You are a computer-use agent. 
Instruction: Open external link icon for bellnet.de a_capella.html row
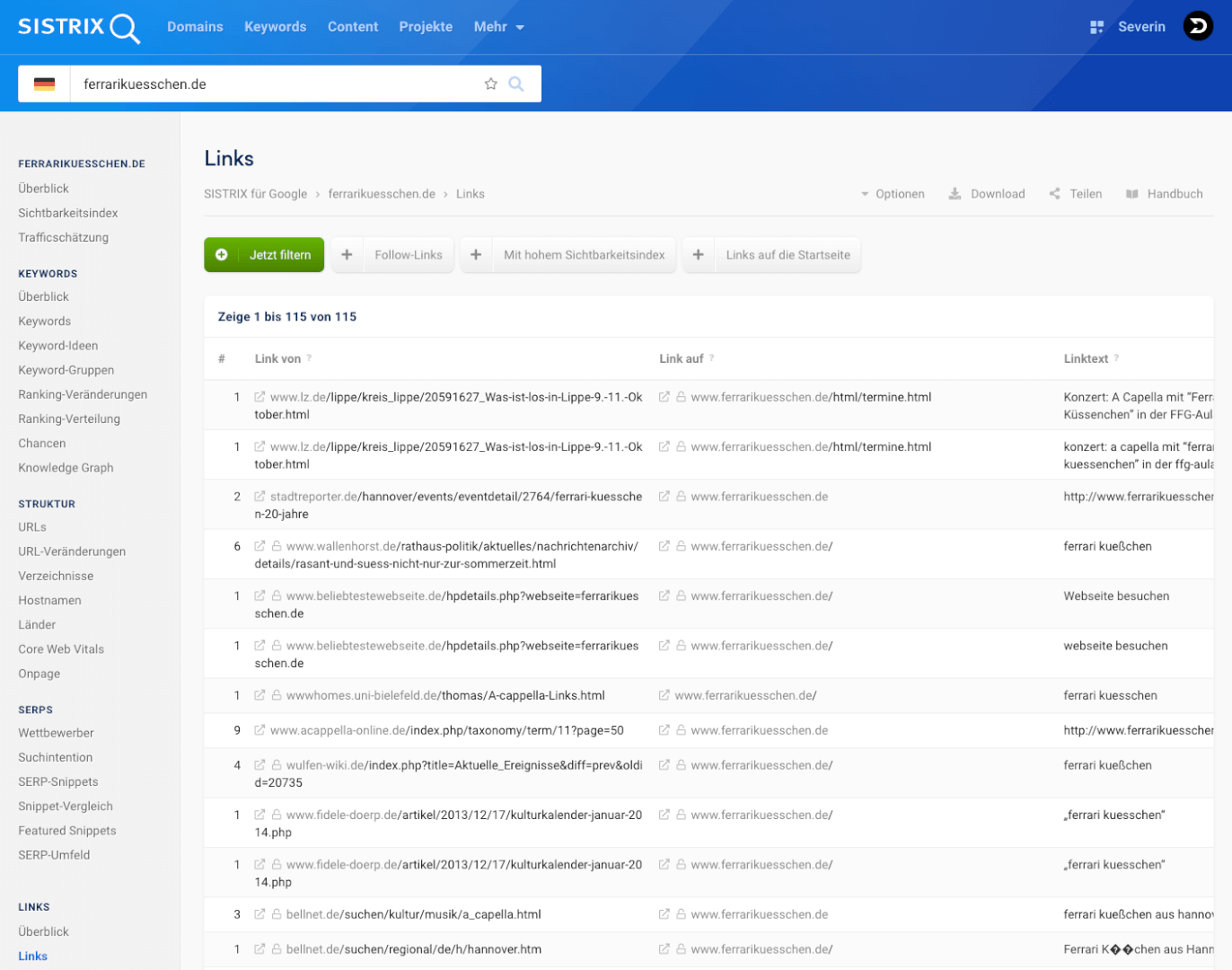pyautogui.click(x=260, y=914)
